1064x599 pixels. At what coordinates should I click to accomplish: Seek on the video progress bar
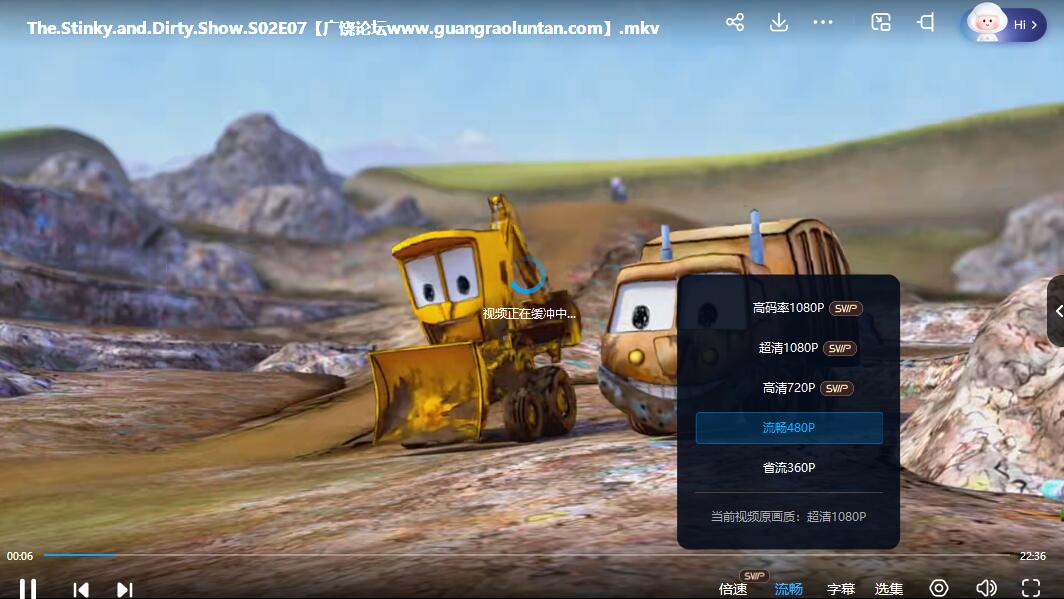tap(528, 555)
